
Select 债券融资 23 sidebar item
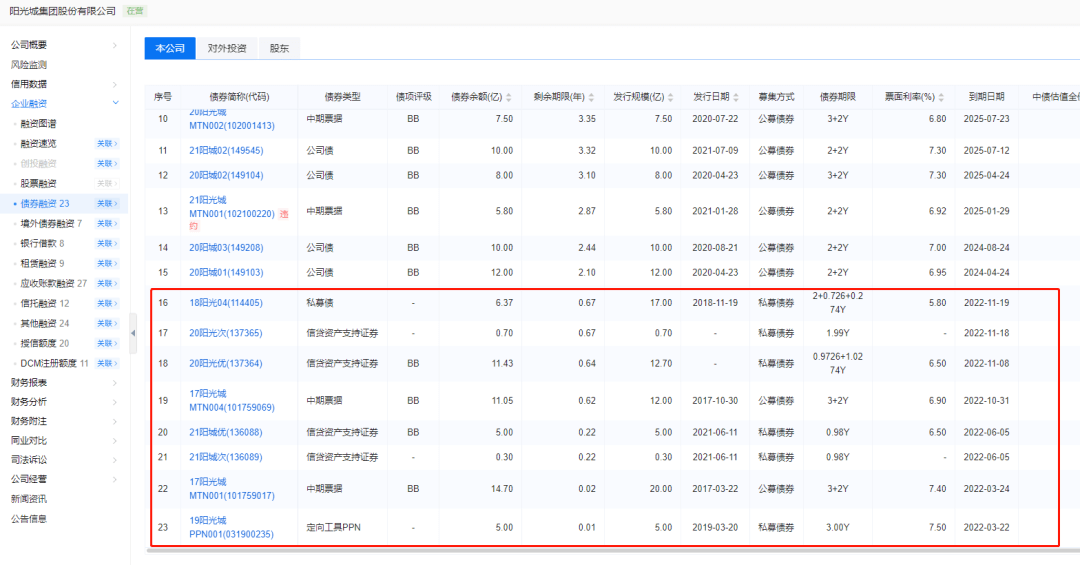pos(45,204)
